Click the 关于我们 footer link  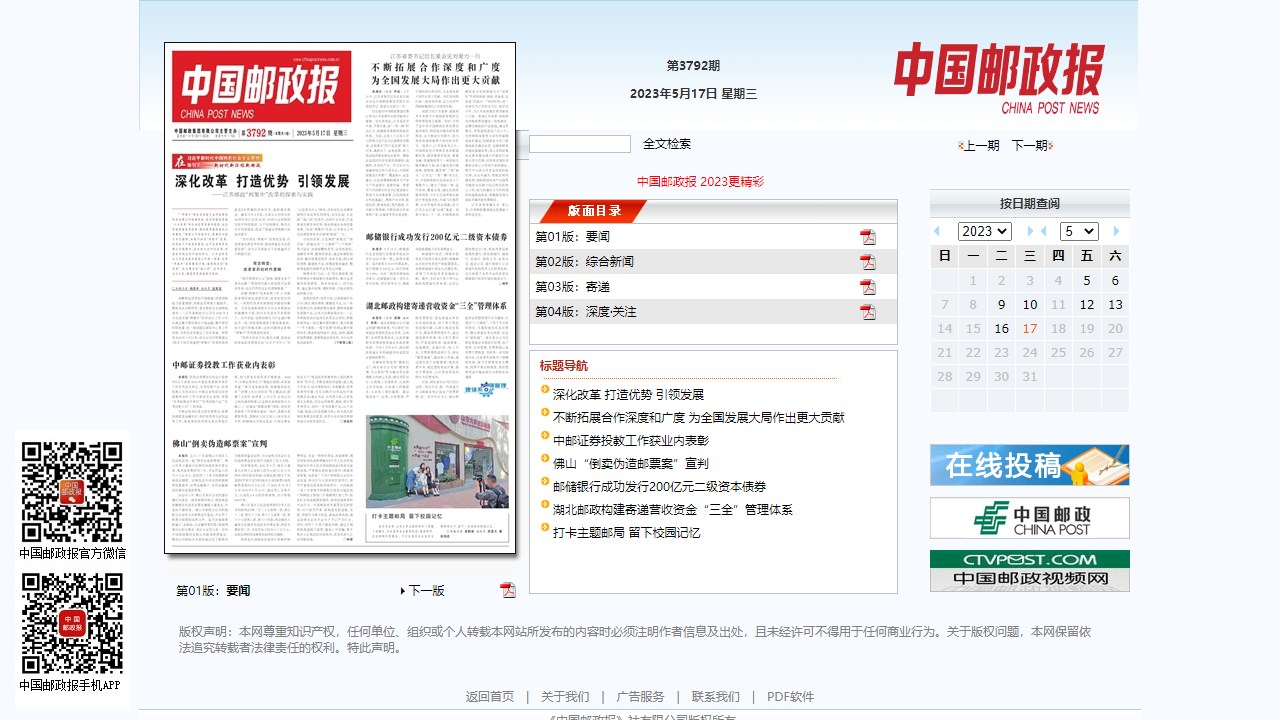point(565,697)
